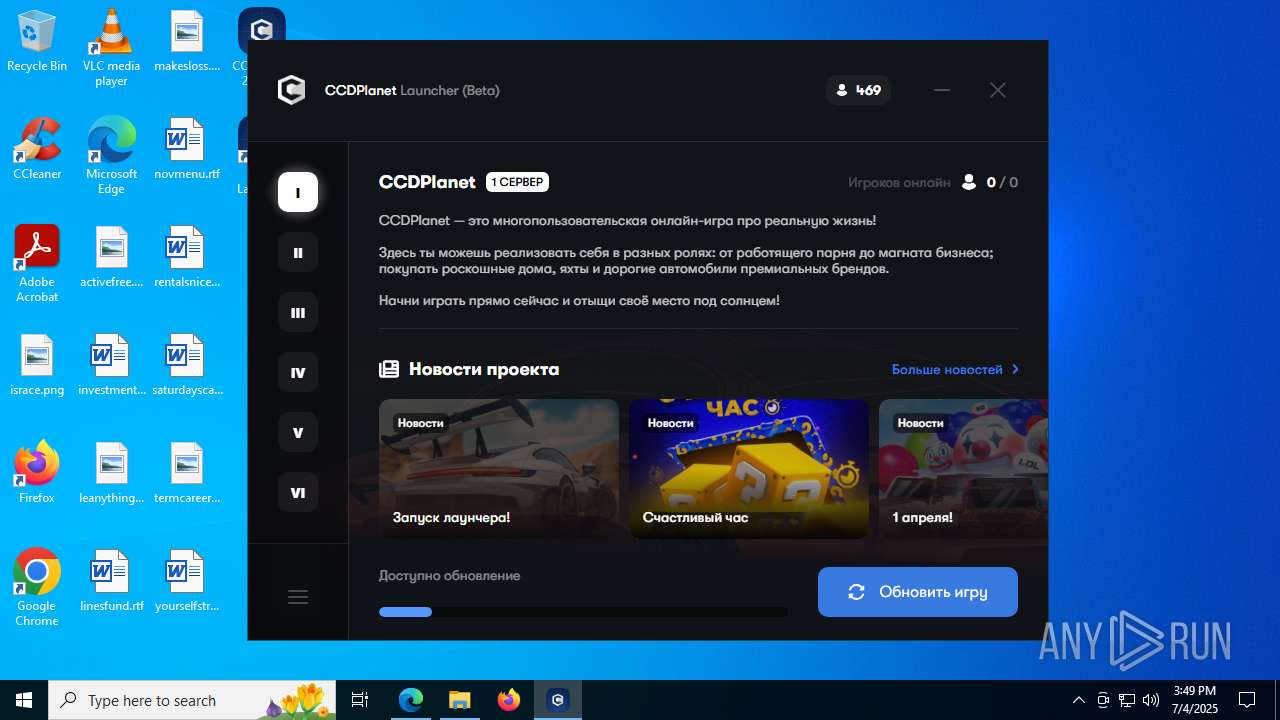1280x720 pixels.
Task: Select the israce.png desktop file
Action: (x=37, y=365)
